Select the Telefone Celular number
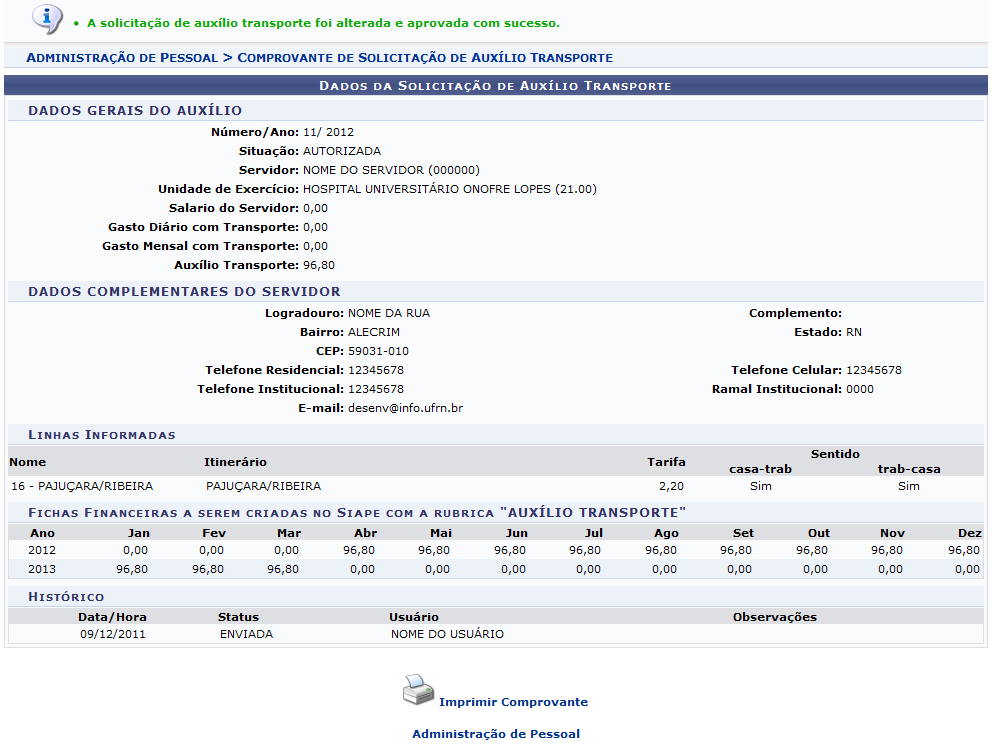 coord(874,370)
